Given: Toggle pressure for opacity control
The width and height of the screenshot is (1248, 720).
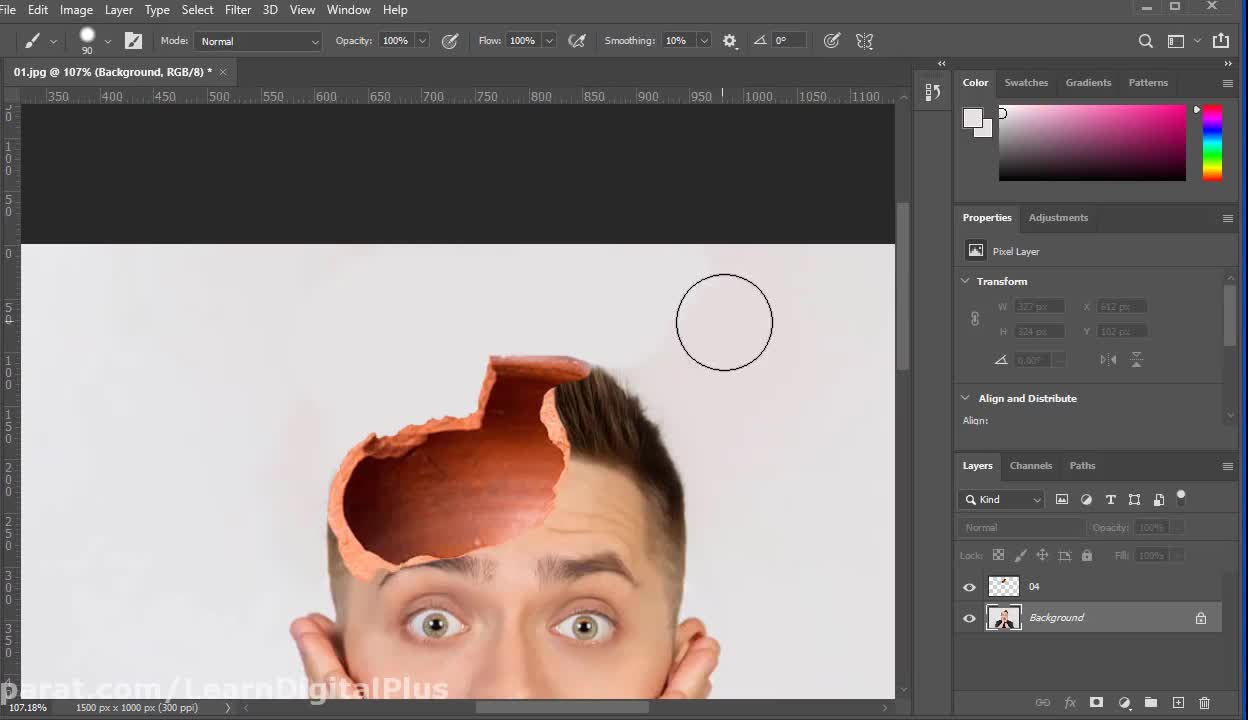Looking at the screenshot, I should 450,41.
